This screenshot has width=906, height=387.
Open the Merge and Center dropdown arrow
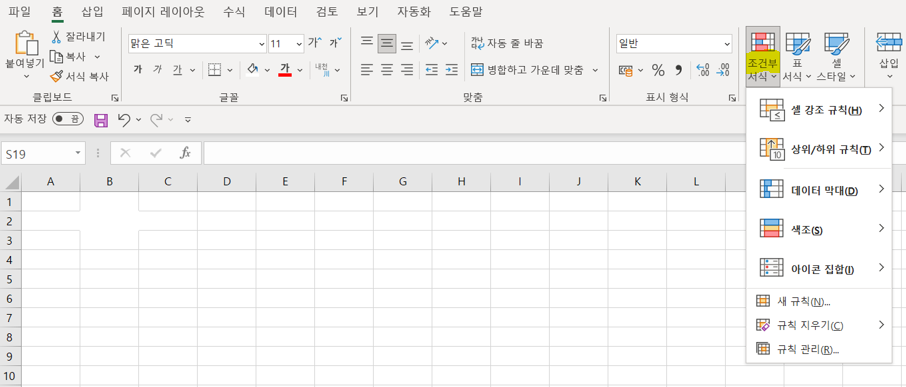click(x=595, y=70)
